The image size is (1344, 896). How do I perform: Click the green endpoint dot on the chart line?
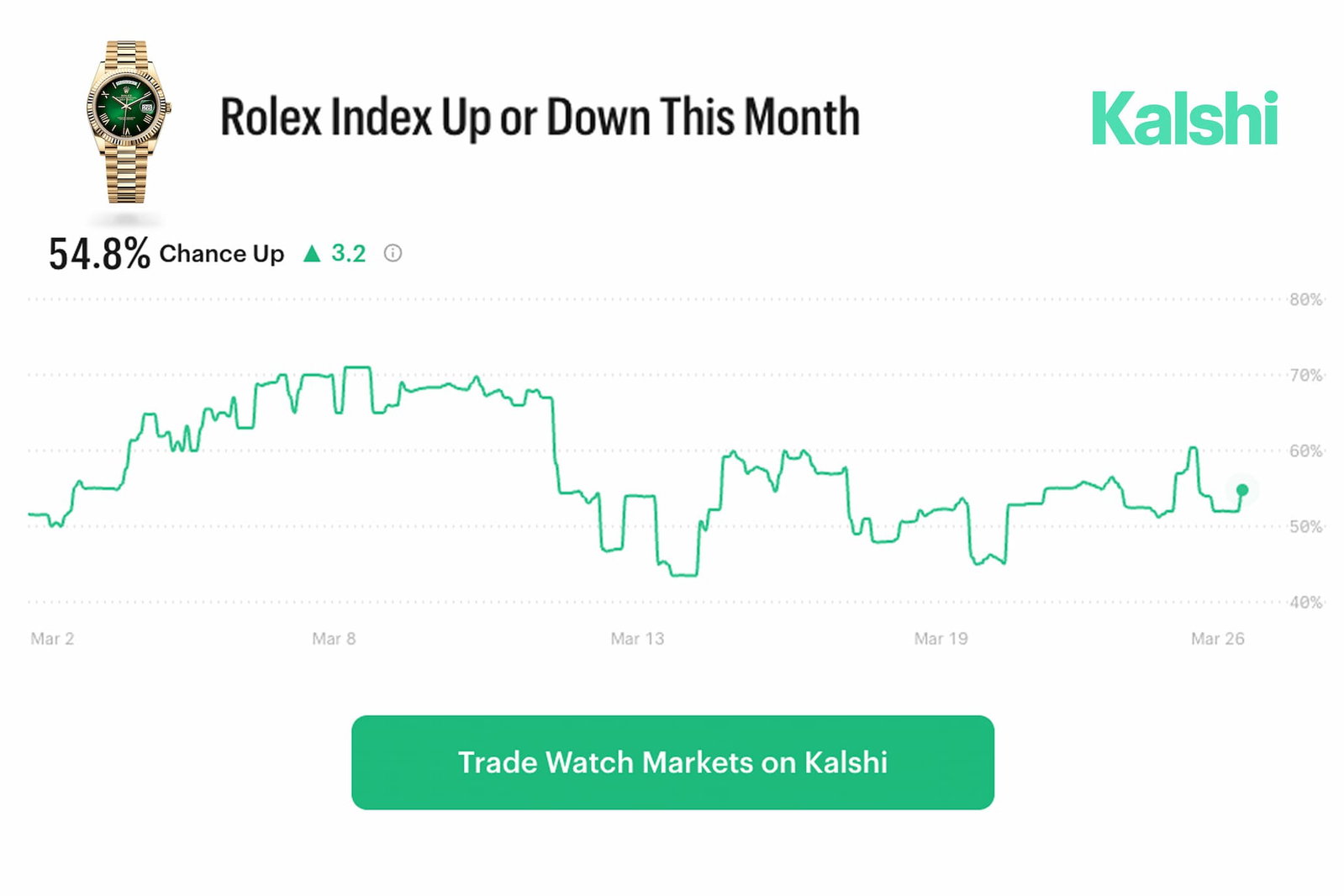point(1242,490)
